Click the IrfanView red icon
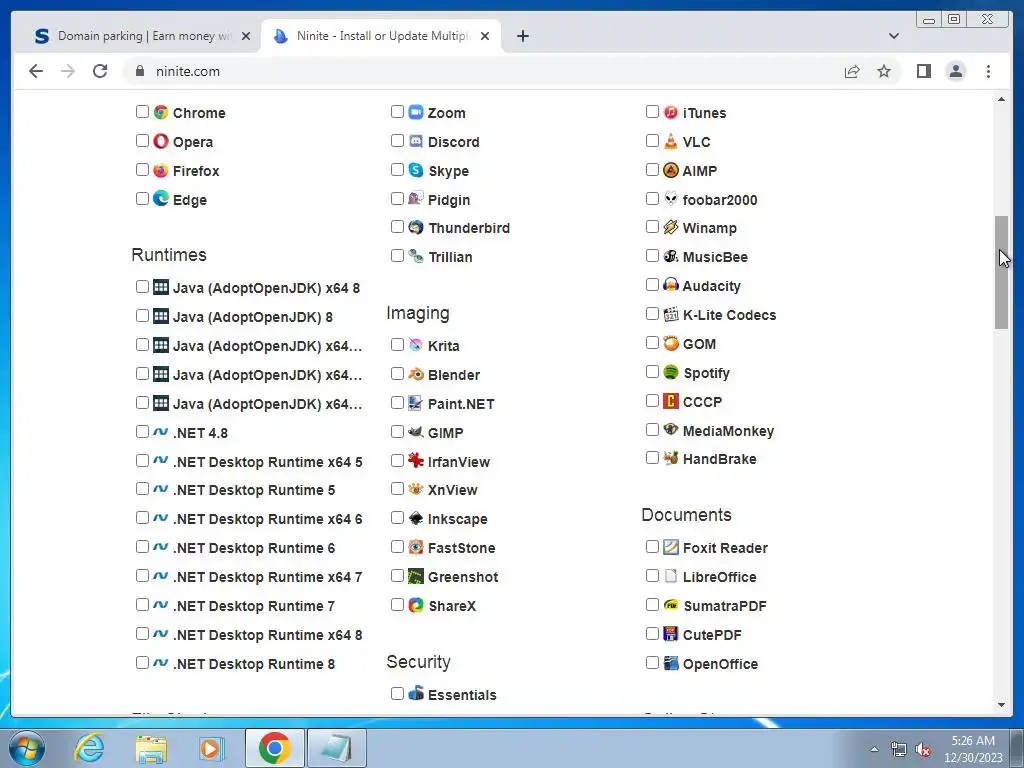Viewport: 1024px width, 768px height. click(x=416, y=460)
